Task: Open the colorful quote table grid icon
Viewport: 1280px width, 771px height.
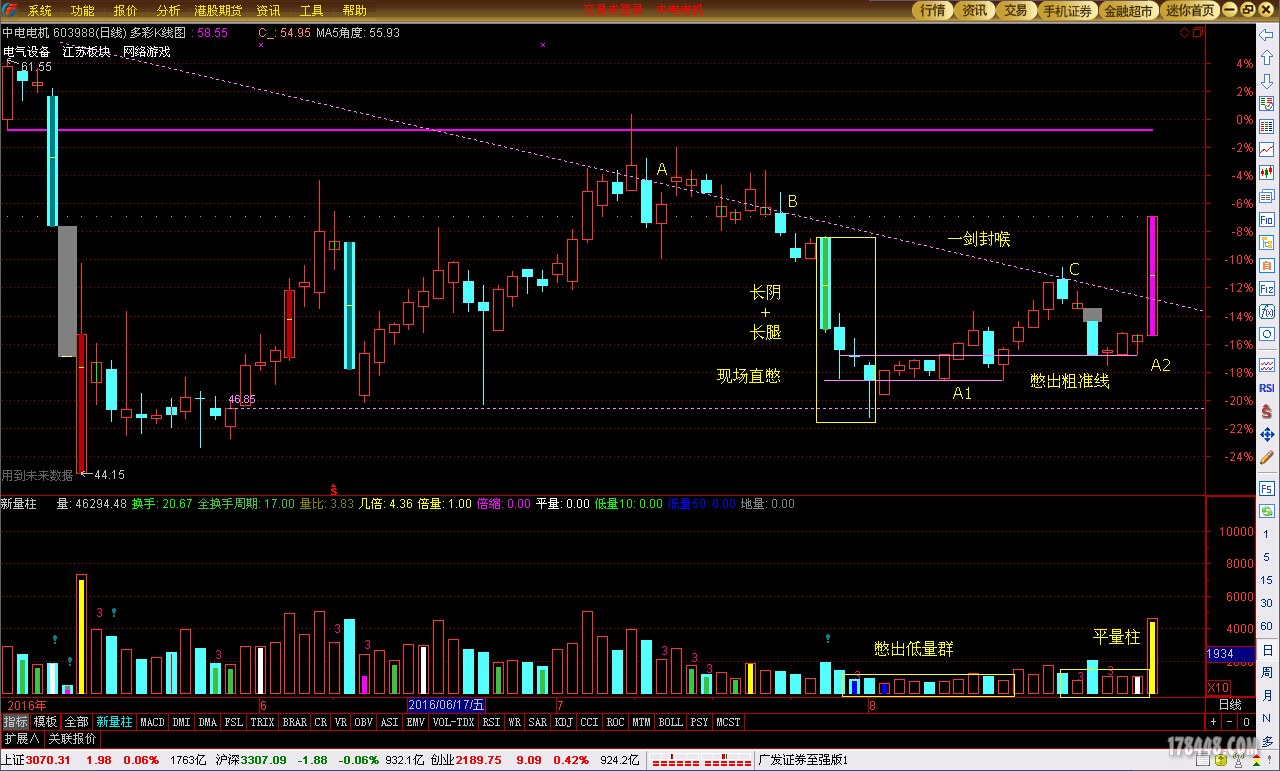Action: click(x=1267, y=126)
